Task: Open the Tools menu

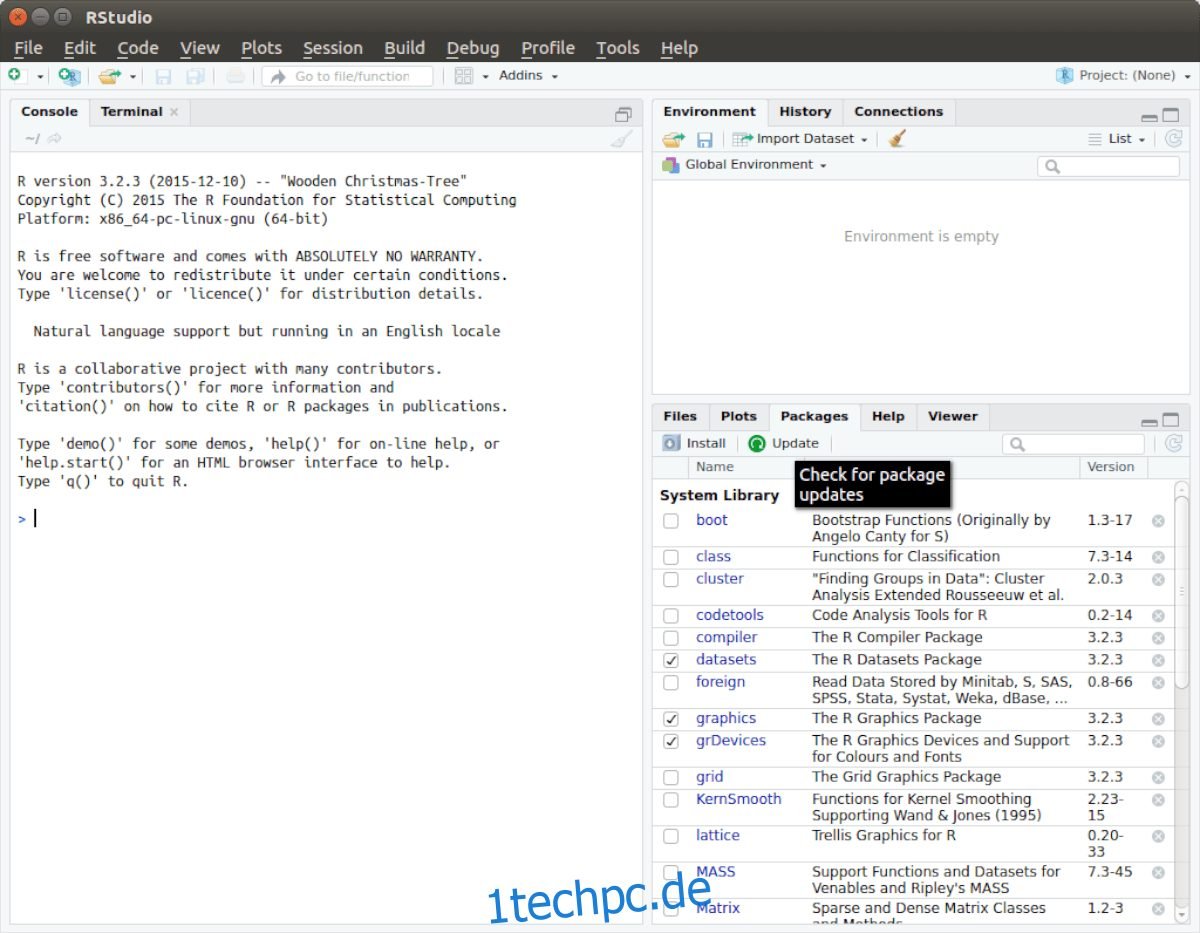Action: pyautogui.click(x=618, y=48)
